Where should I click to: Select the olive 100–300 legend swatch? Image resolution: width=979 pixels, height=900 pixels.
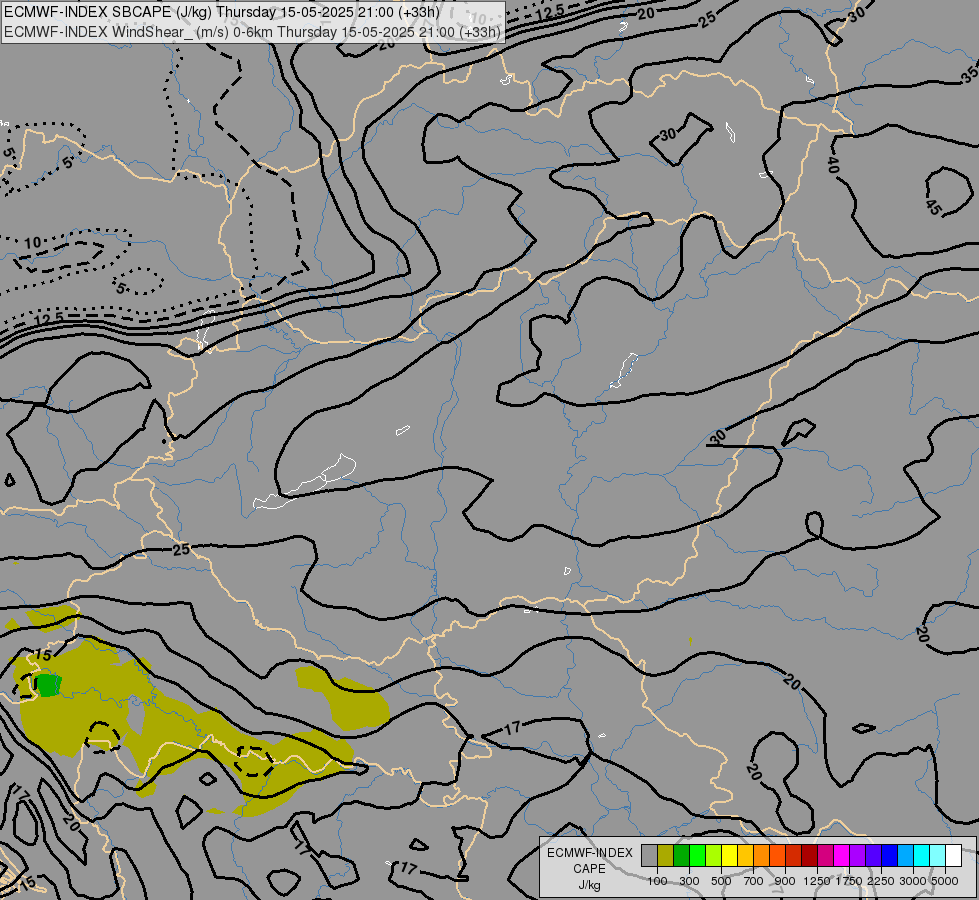(666, 855)
